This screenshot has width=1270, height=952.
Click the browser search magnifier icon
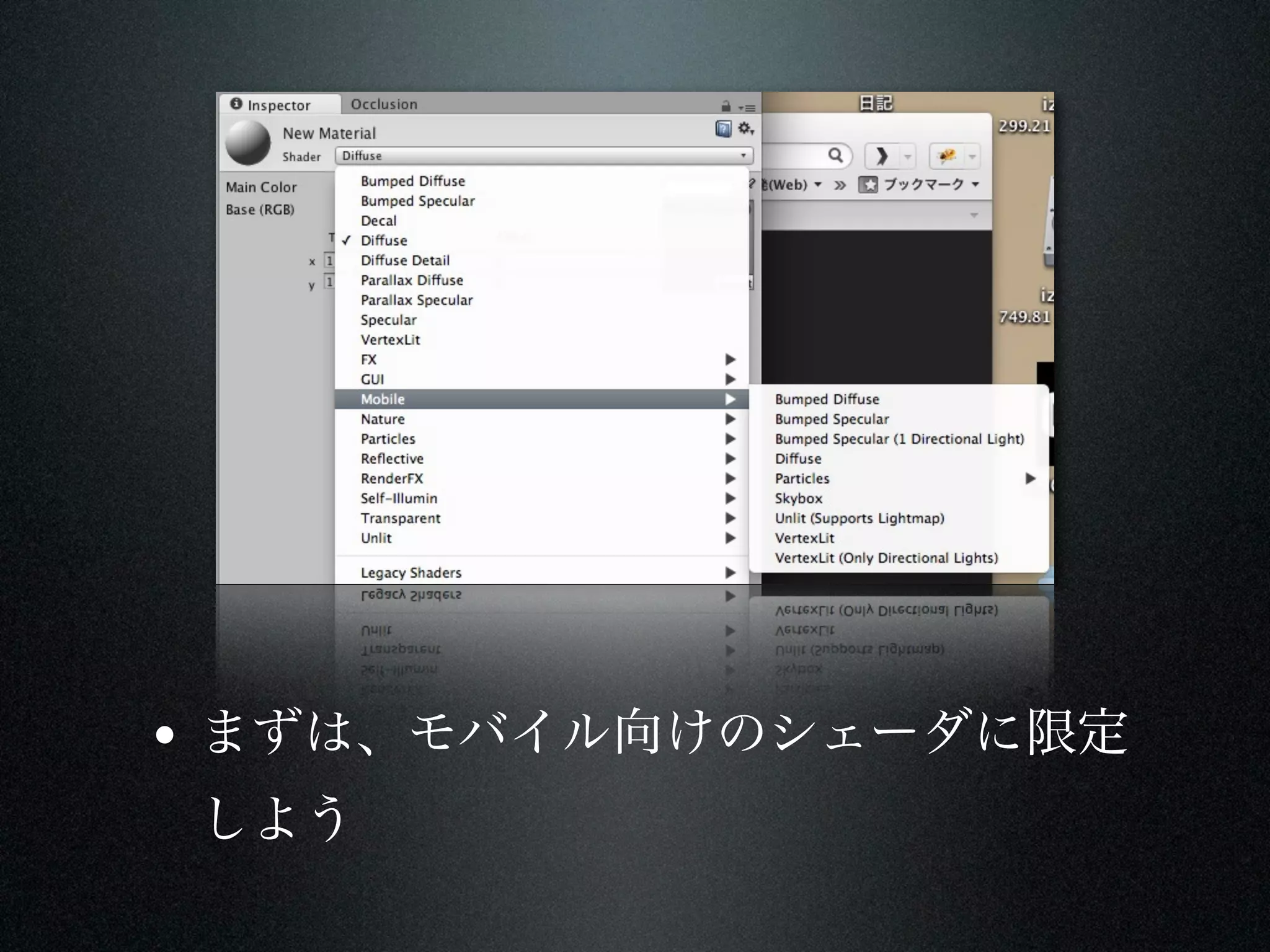835,155
